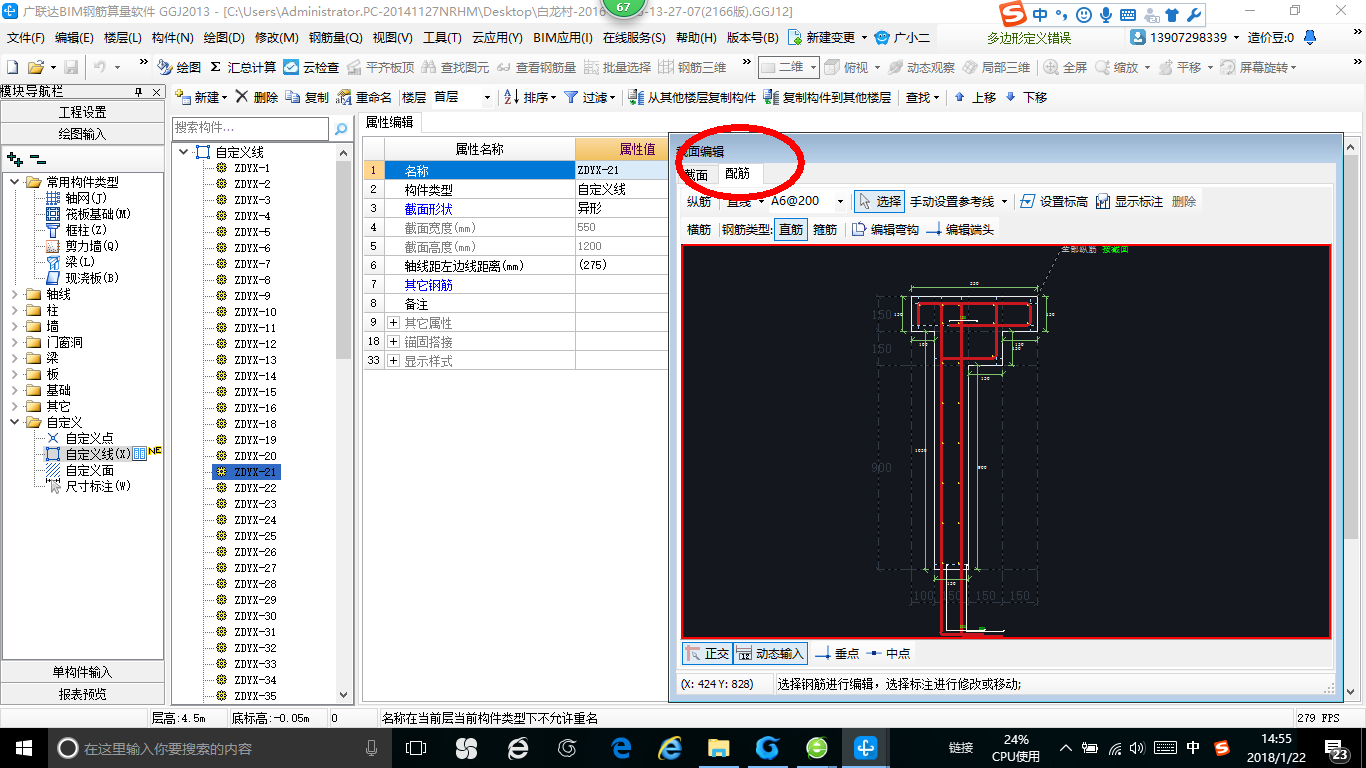Click 设置标高 in rebar toolbar

coord(1054,201)
